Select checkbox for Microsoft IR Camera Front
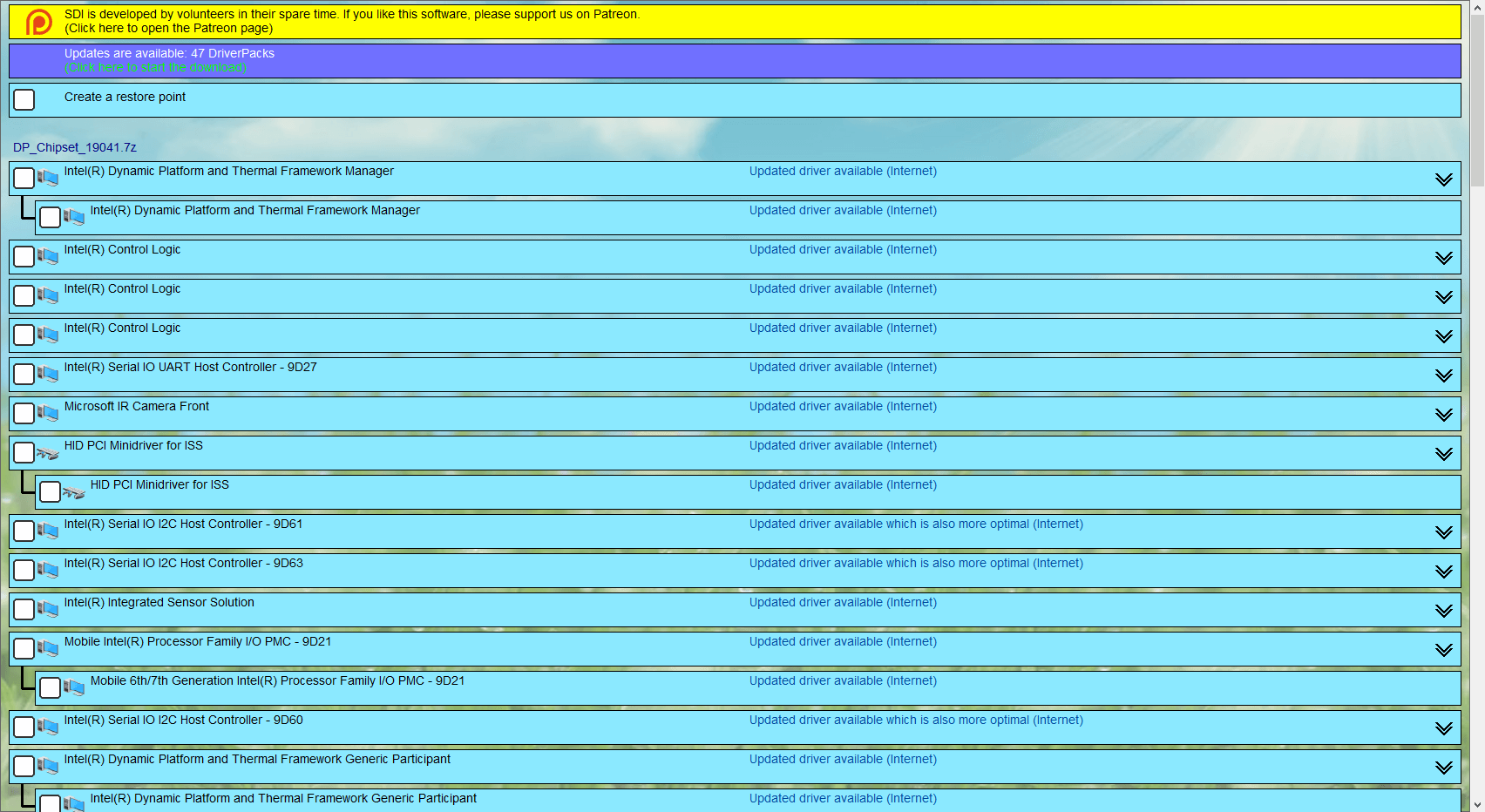Viewport: 1485px width, 812px height. tap(24, 413)
